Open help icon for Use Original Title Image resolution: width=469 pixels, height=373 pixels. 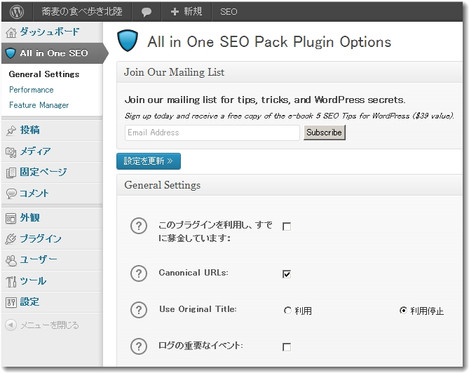[x=139, y=310]
